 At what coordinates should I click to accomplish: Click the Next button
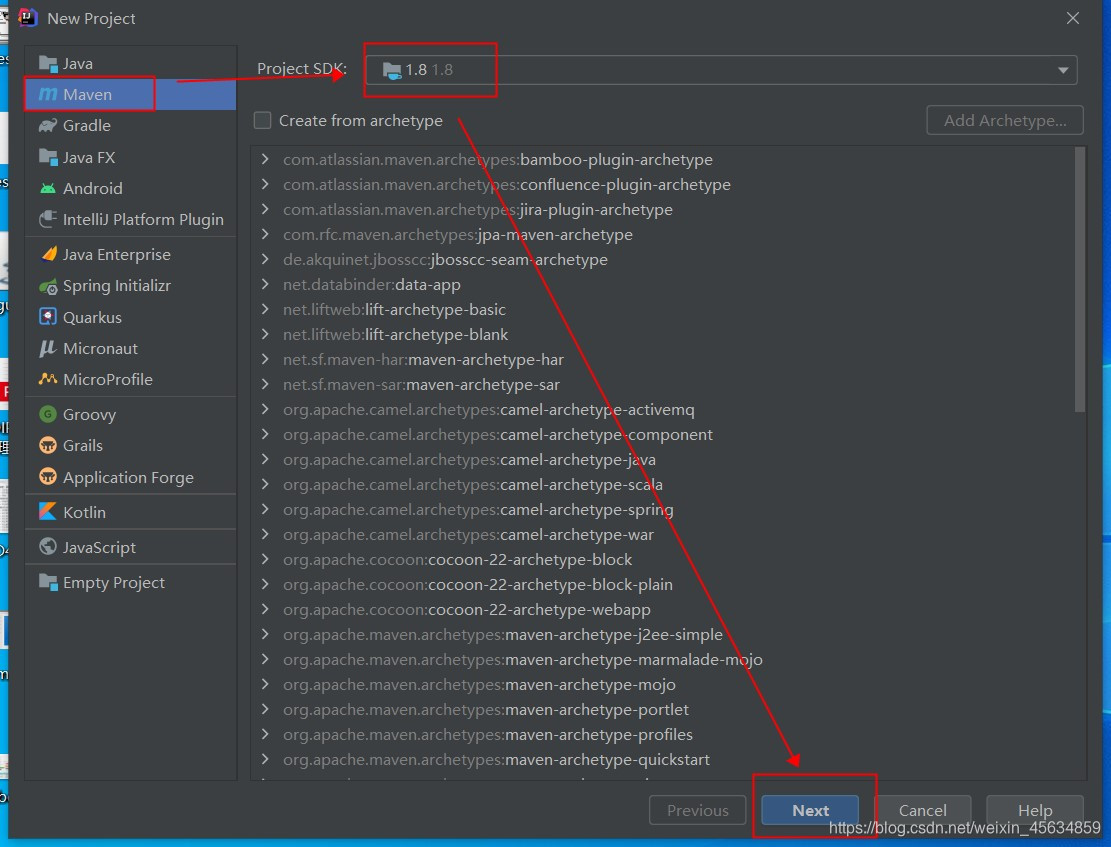pos(810,810)
